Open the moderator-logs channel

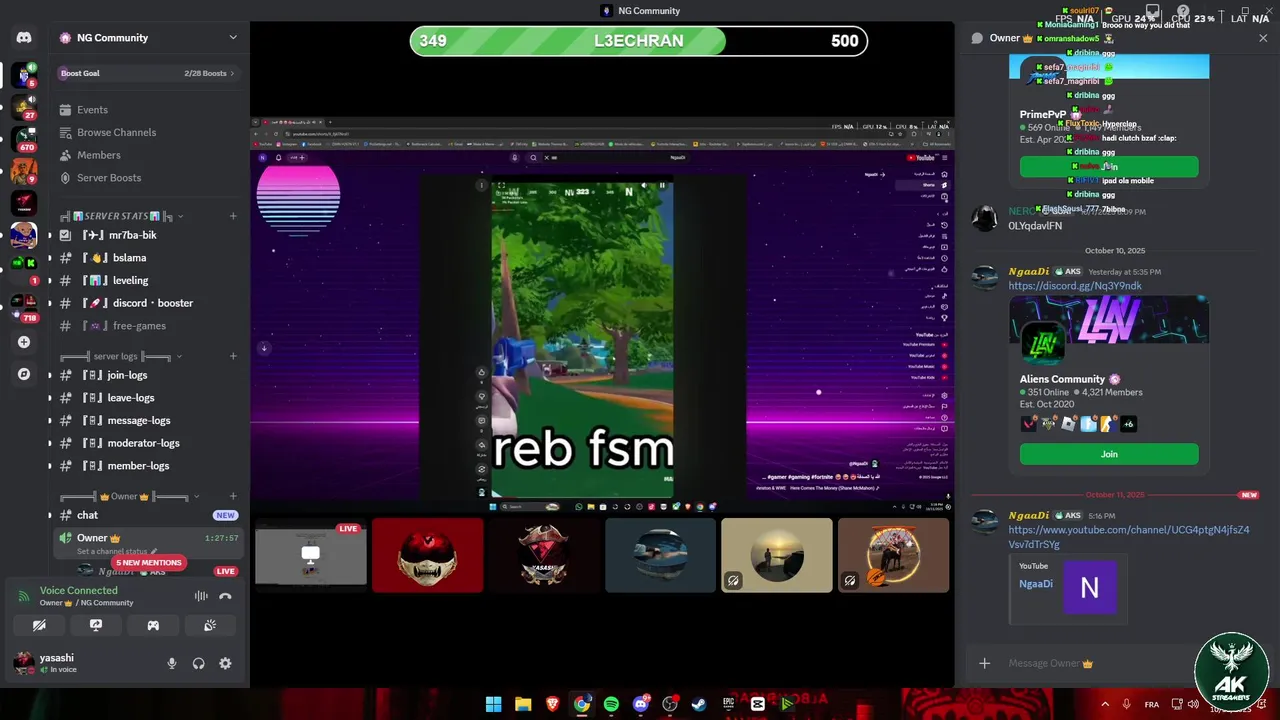click(x=148, y=443)
